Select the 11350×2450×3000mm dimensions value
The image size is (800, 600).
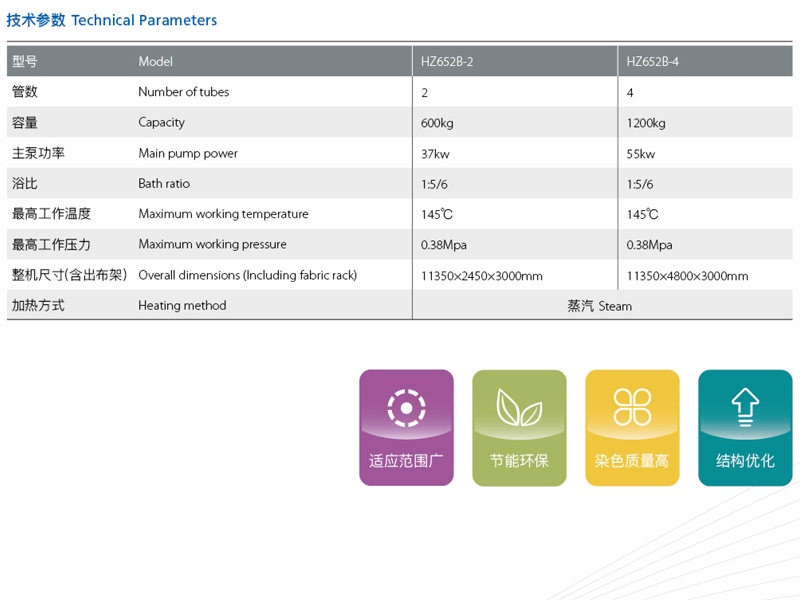point(482,276)
